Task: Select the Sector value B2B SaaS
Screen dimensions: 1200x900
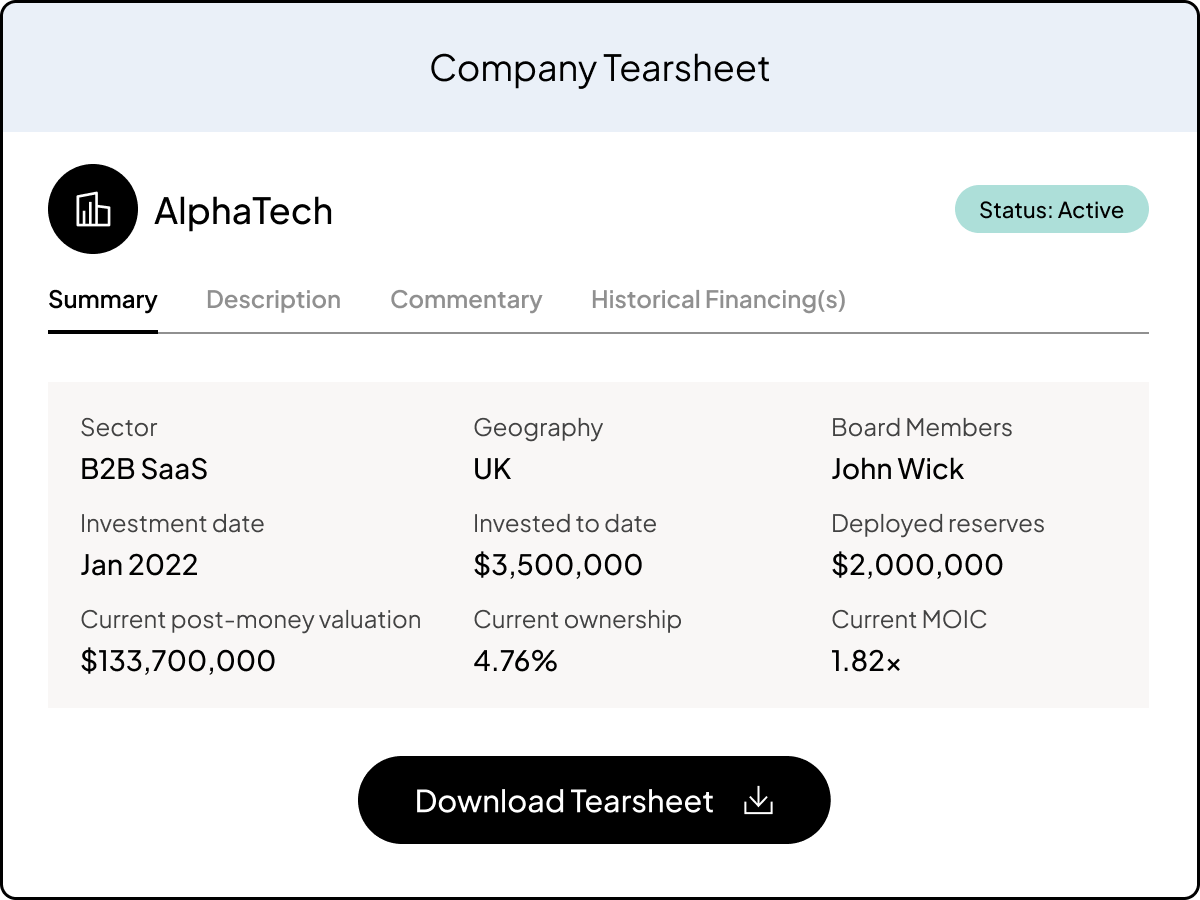Action: click(143, 468)
